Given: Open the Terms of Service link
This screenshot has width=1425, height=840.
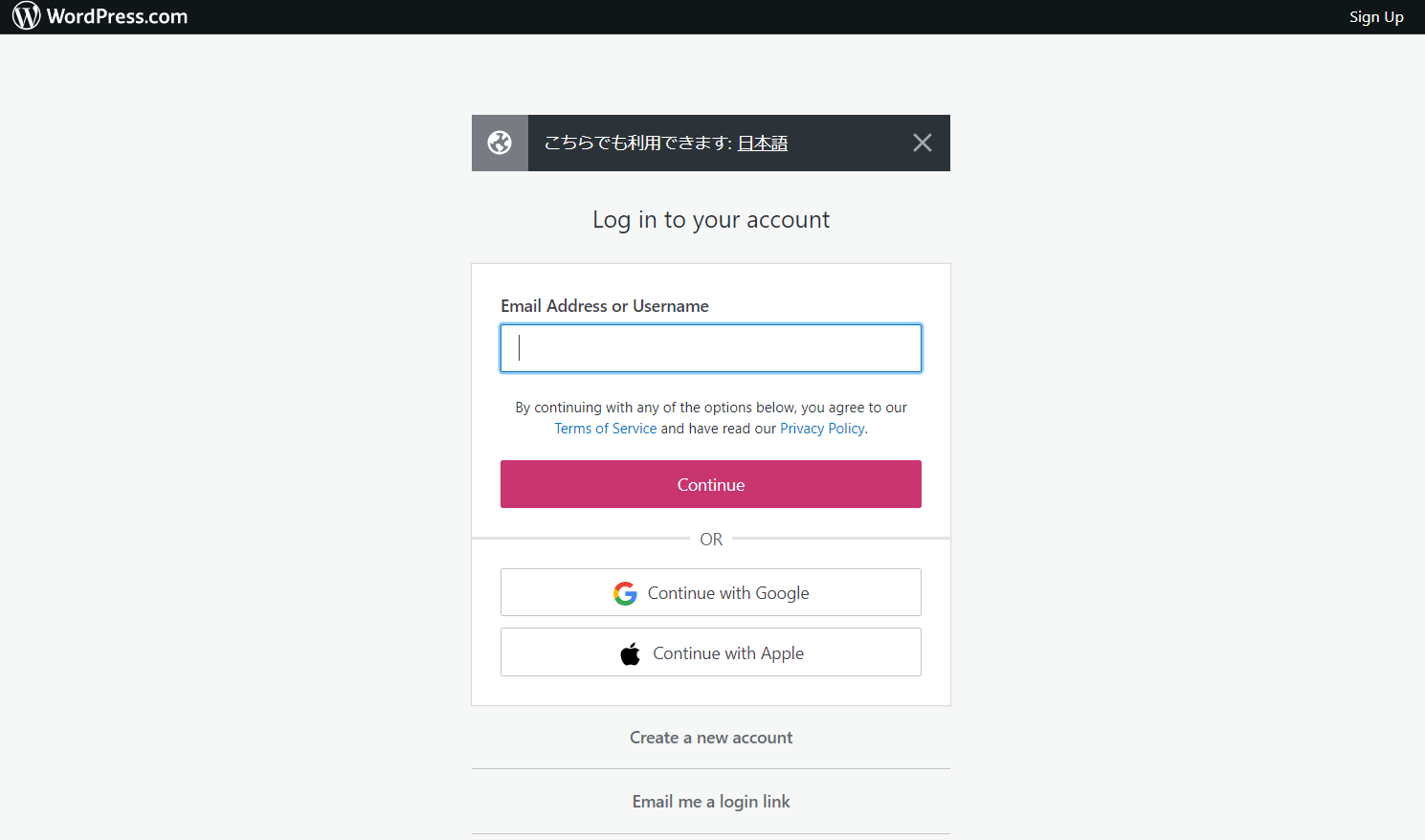Looking at the screenshot, I should click(605, 429).
